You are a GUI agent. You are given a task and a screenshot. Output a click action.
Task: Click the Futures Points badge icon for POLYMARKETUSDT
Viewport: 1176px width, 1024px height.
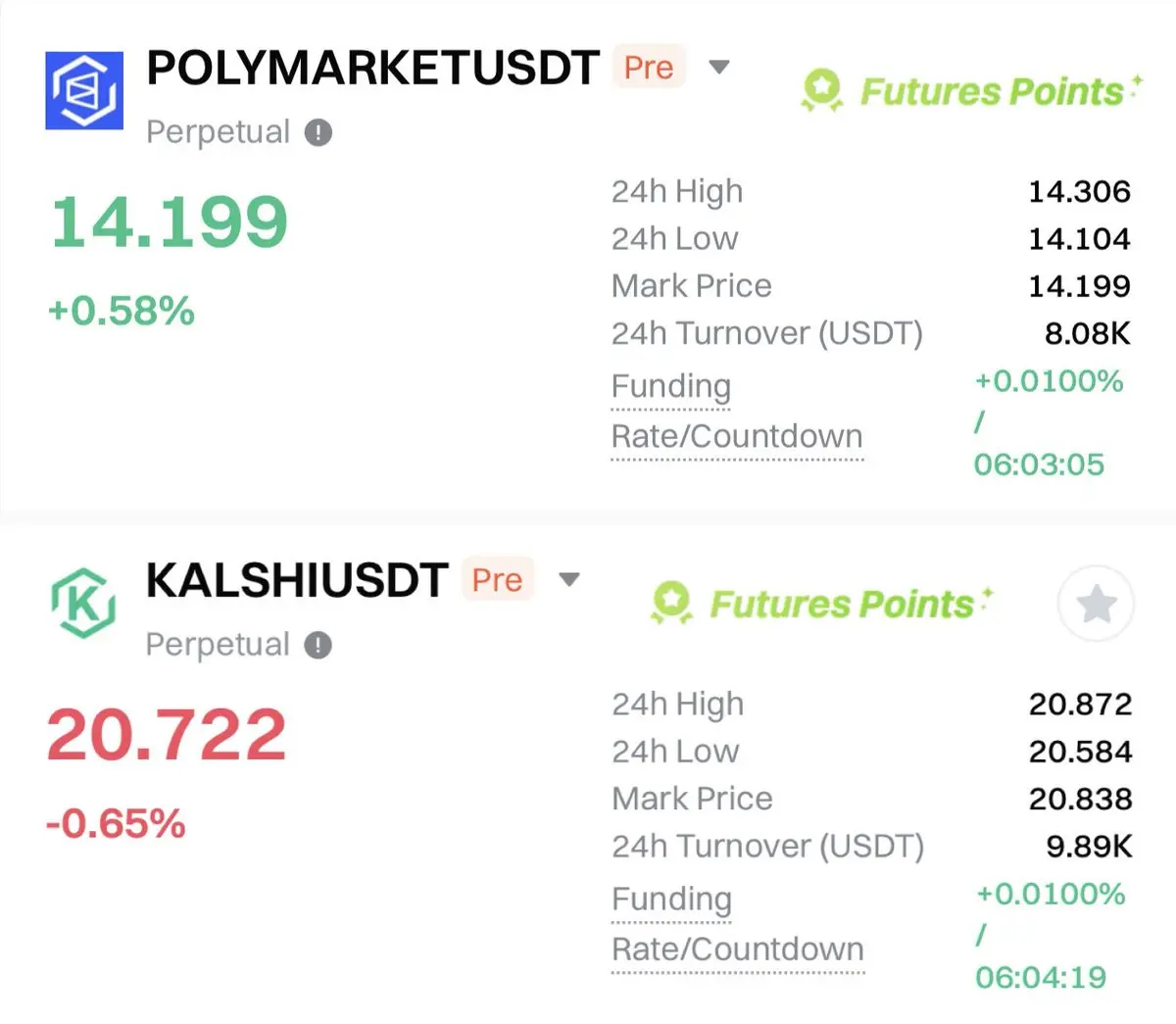click(821, 91)
